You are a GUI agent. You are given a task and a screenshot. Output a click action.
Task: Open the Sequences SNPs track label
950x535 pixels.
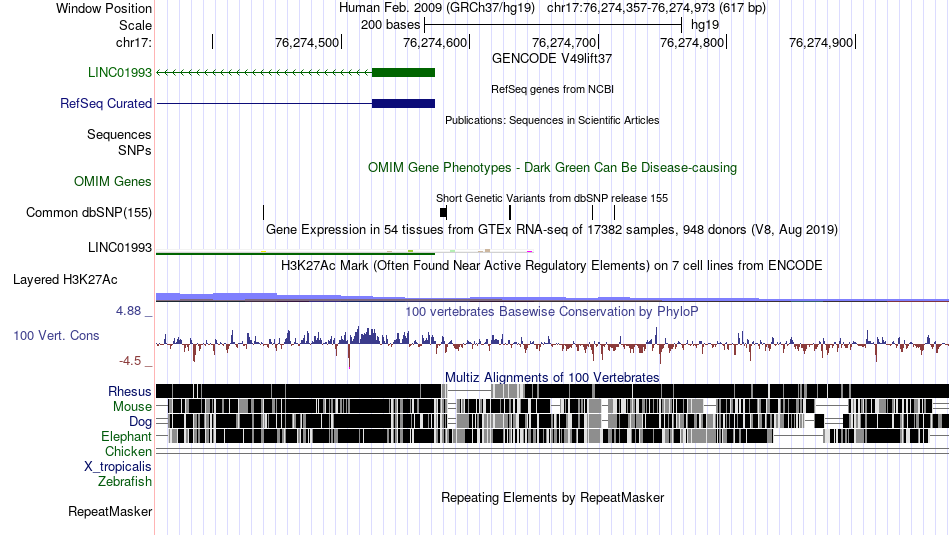coord(119,142)
